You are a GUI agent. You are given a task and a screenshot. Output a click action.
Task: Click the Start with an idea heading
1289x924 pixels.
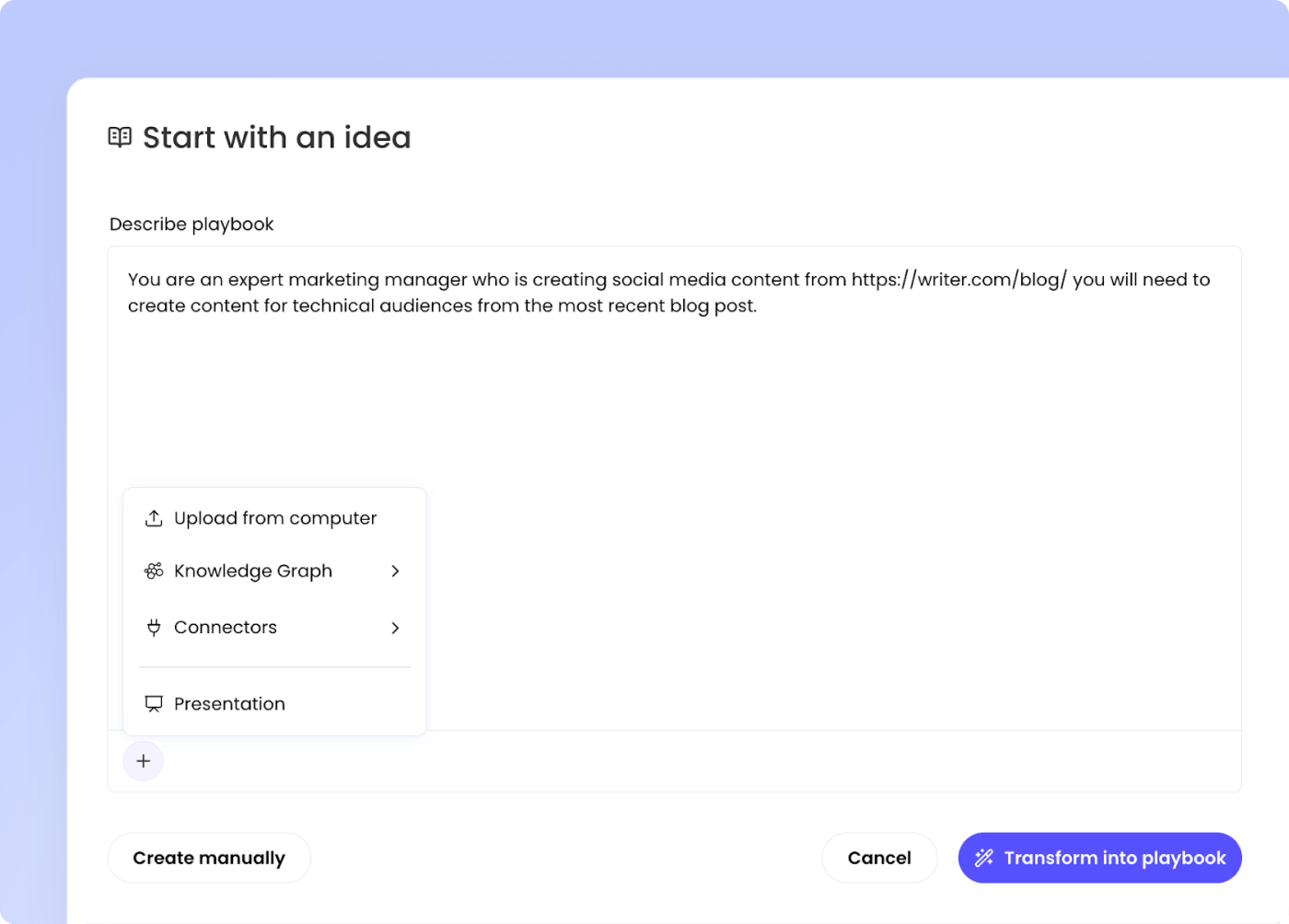(276, 138)
